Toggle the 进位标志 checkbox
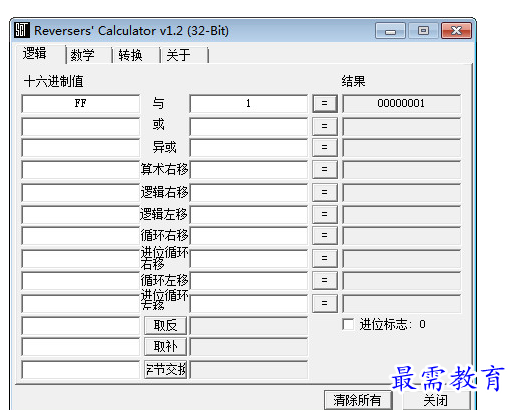The width and height of the screenshot is (513, 410). click(348, 324)
